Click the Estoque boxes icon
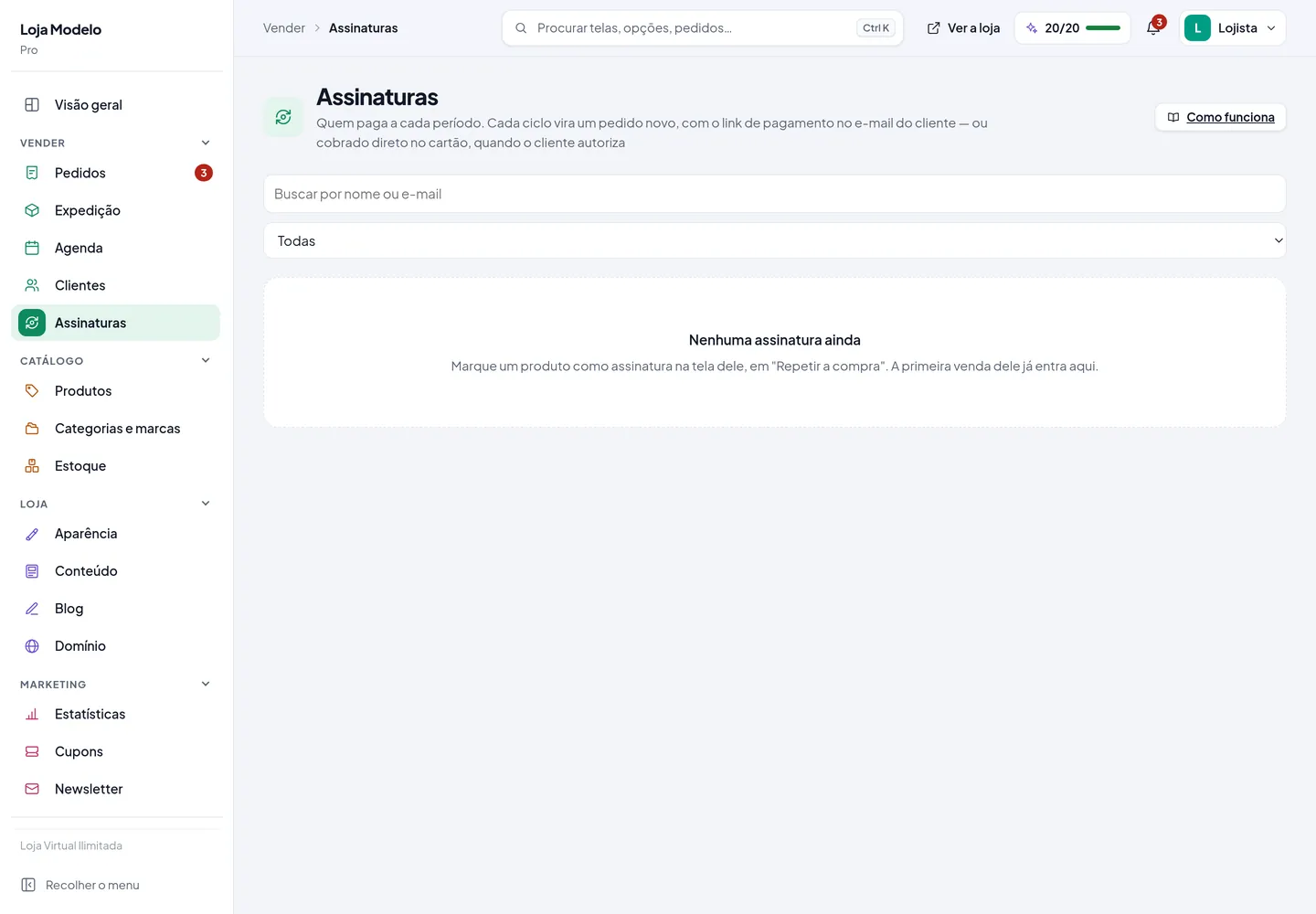Screen dimensions: 1316x914 (32, 465)
